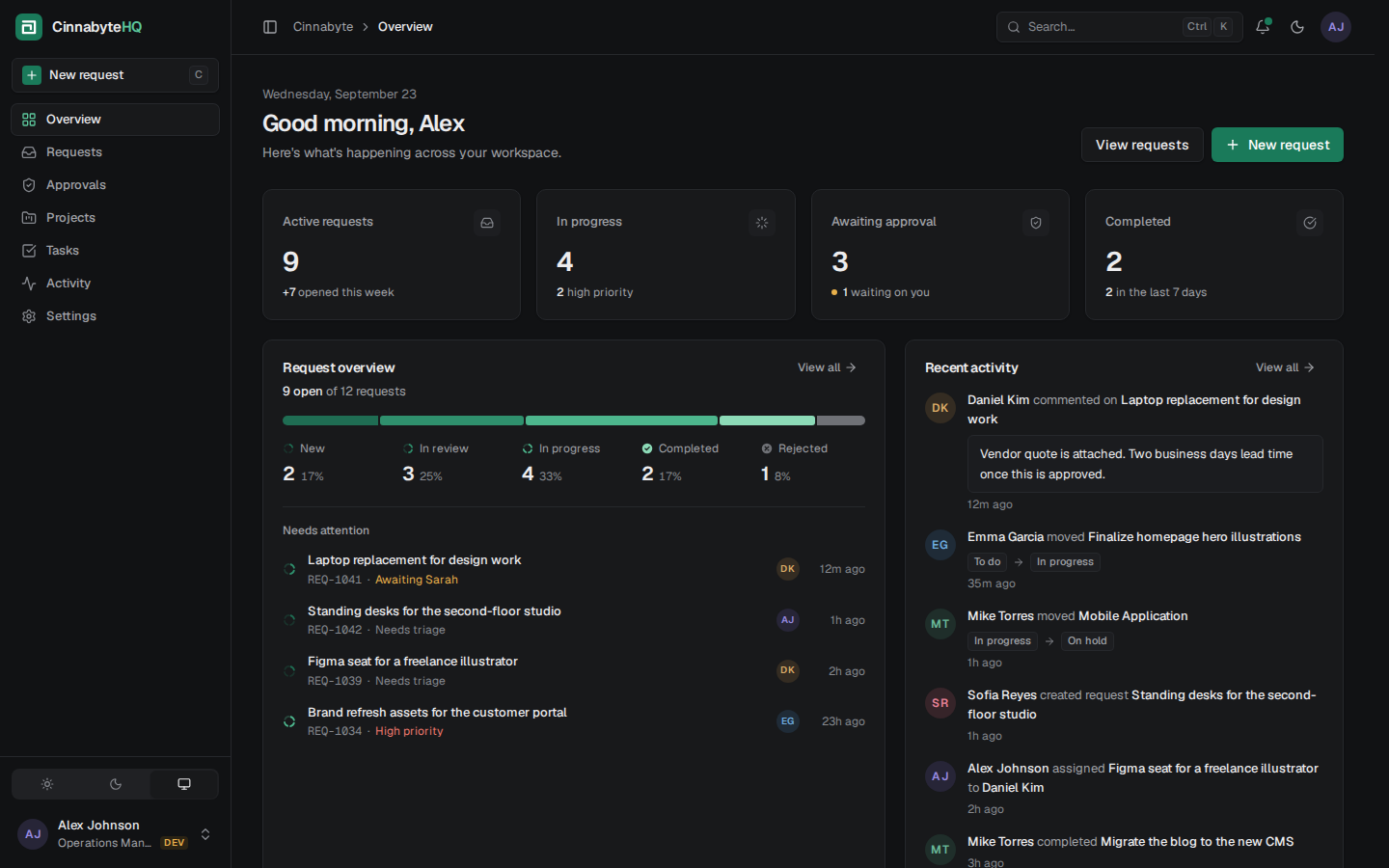
Task: Expand the Alex Johnson account menu
Action: (x=115, y=834)
